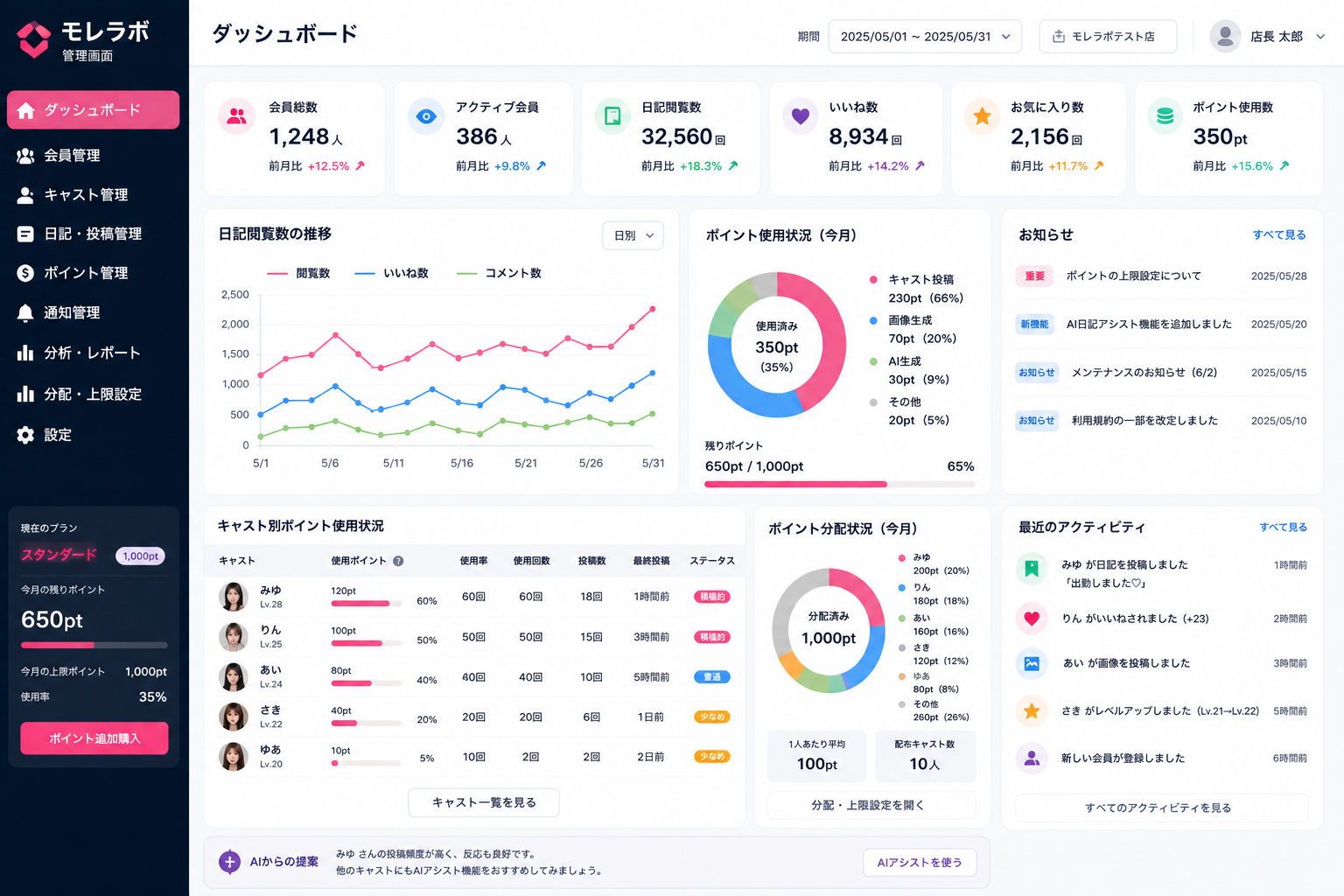Viewport: 1344px width, 896px height.
Task: Click the お気に入り数 star icon
Action: click(982, 115)
